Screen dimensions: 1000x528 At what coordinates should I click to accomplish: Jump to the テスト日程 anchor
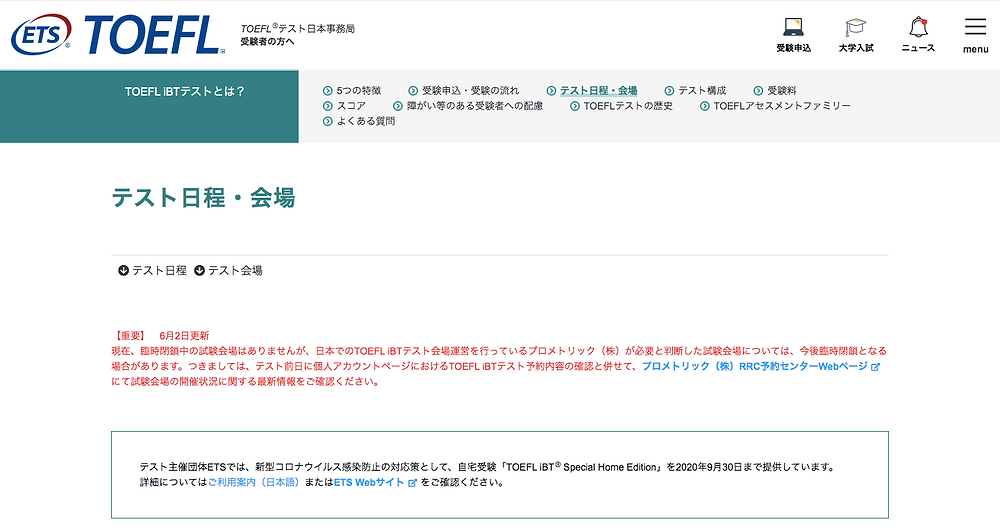point(159,270)
